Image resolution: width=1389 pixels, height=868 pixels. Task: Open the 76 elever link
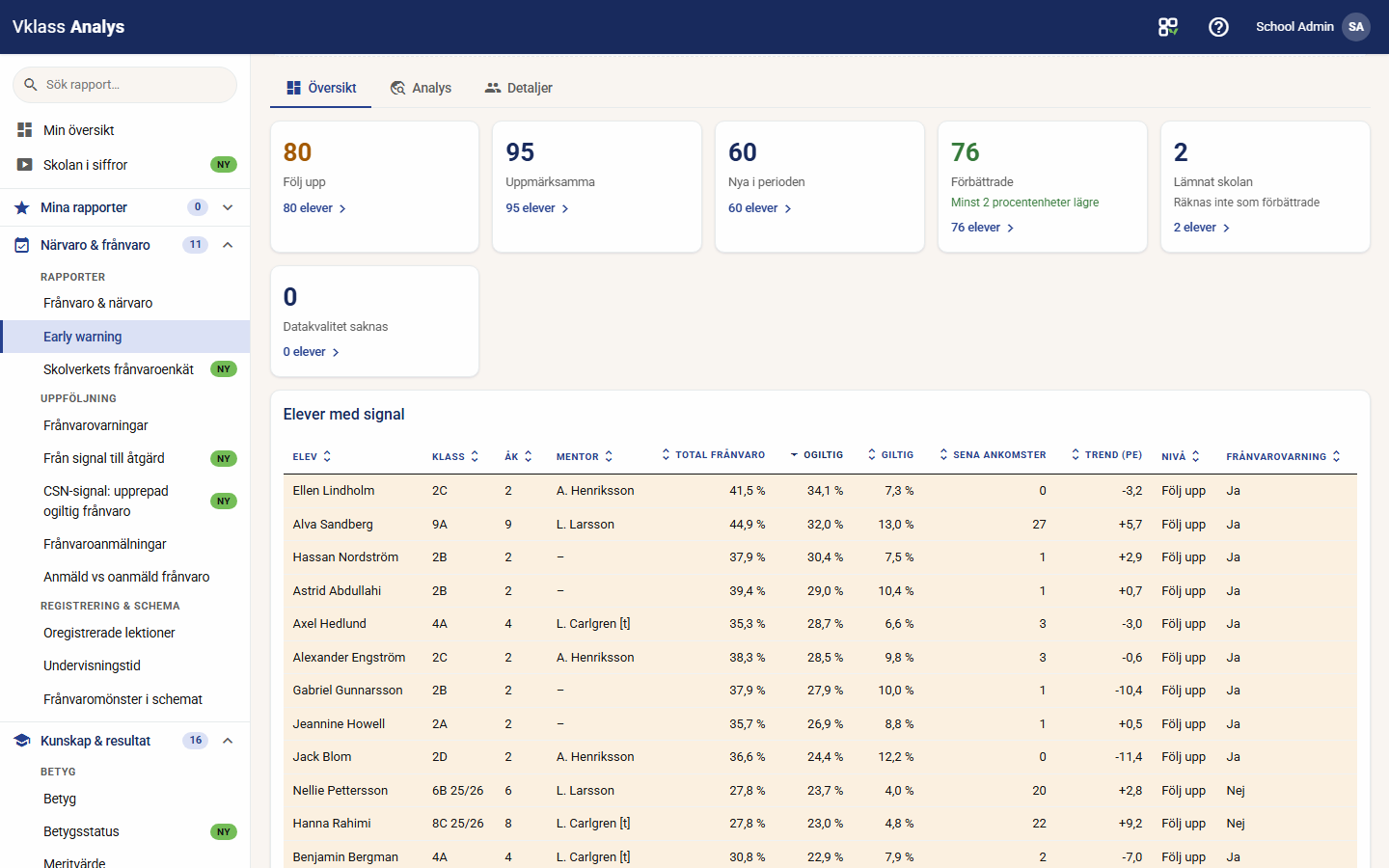(x=983, y=228)
